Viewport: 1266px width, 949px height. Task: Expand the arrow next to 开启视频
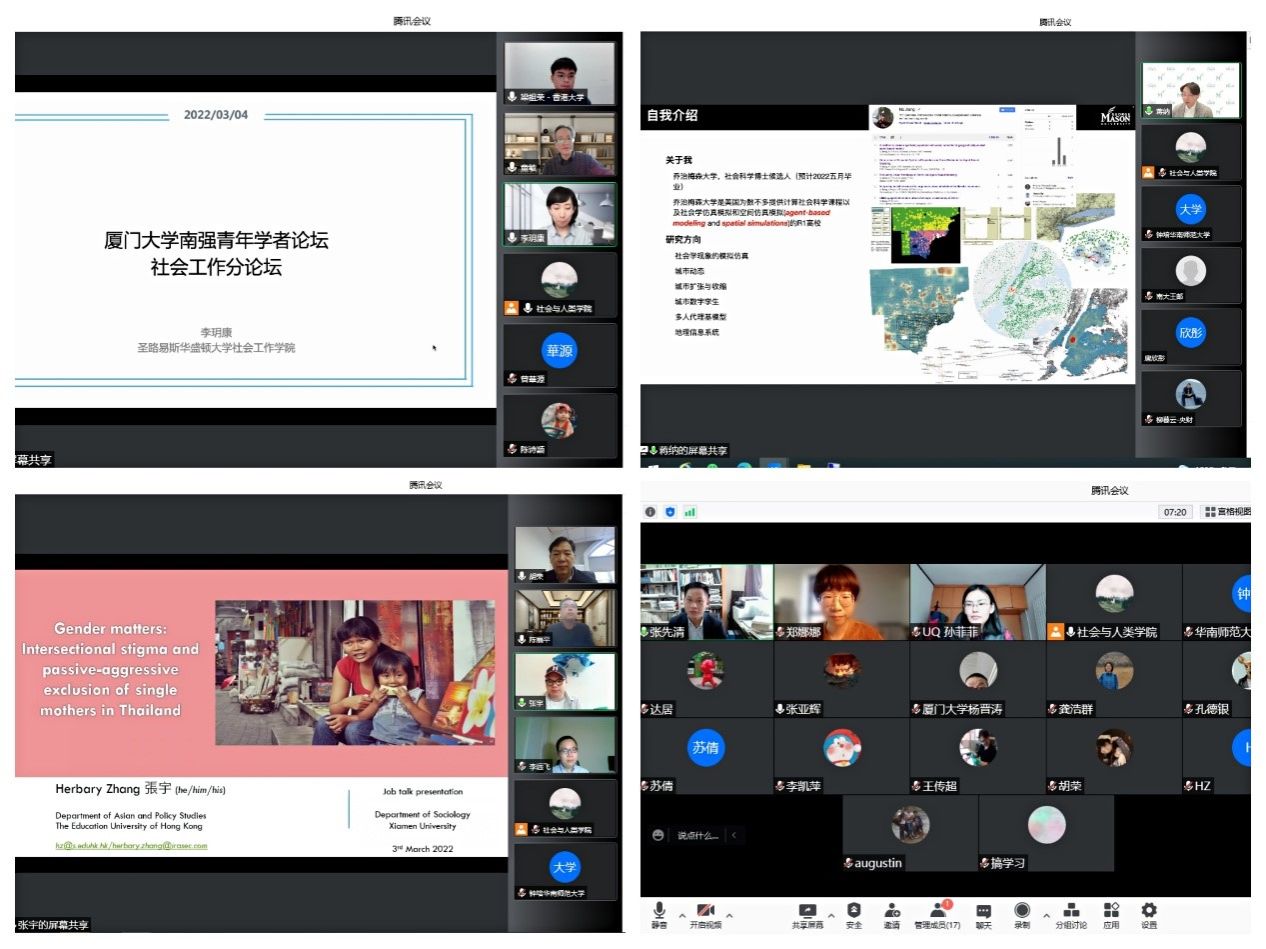tap(729, 915)
